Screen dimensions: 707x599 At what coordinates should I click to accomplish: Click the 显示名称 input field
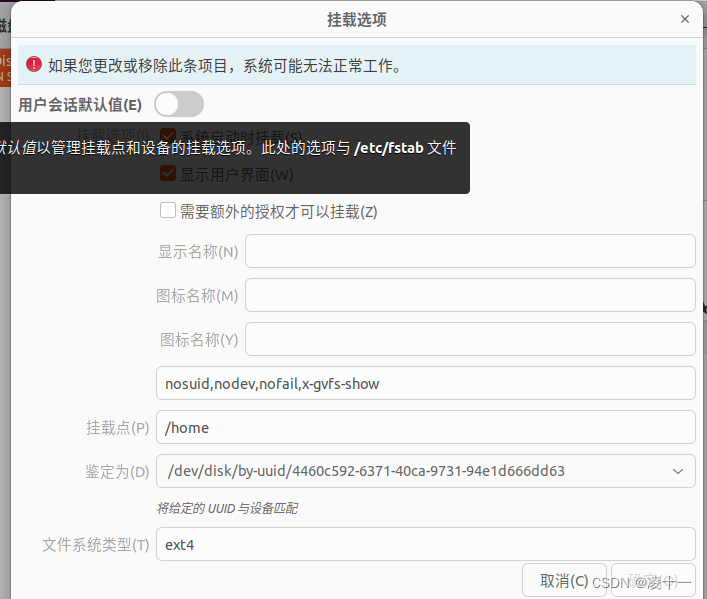point(470,251)
